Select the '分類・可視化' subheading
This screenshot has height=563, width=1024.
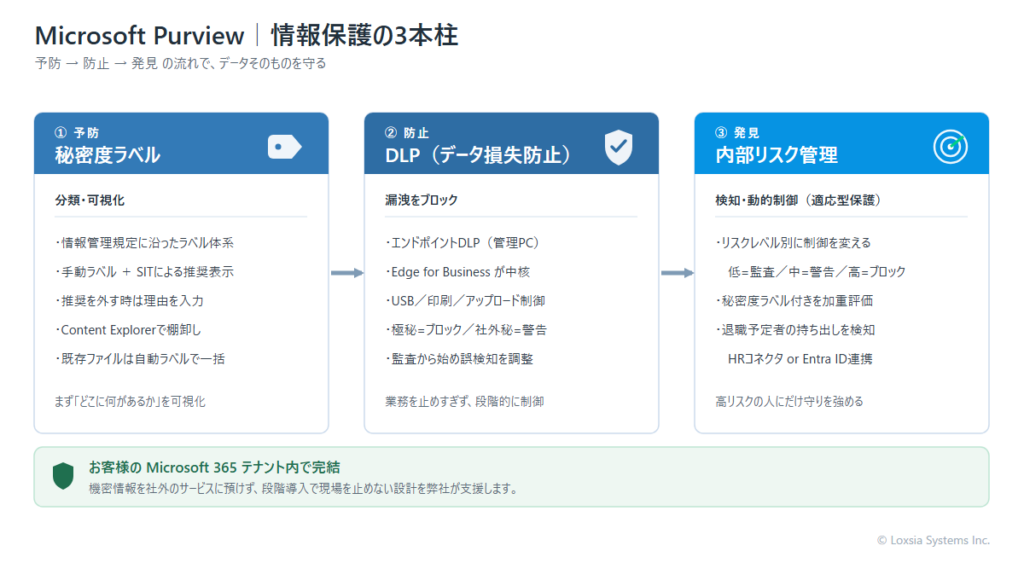click(89, 200)
